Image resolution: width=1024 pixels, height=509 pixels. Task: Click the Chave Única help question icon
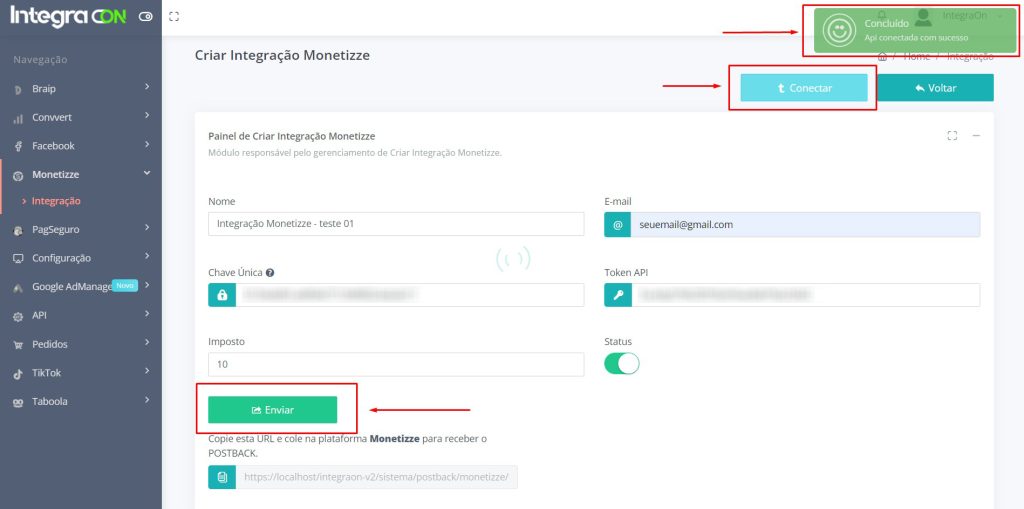[271, 272]
